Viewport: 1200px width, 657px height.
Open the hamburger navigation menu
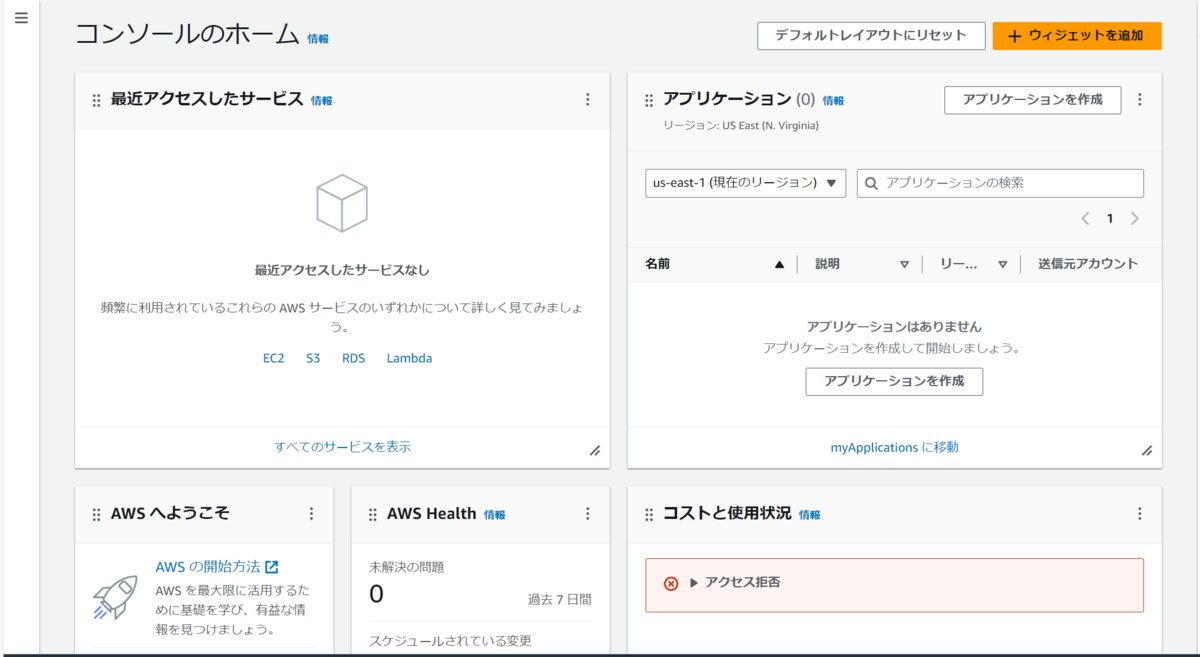pyautogui.click(x=21, y=18)
